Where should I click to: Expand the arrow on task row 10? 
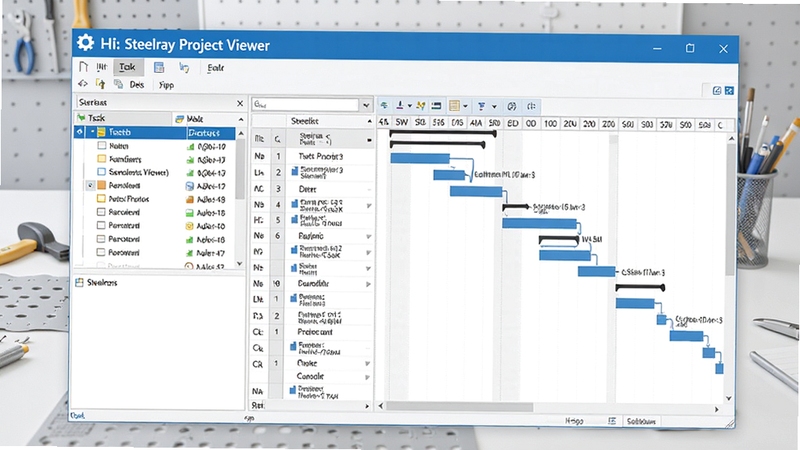(368, 284)
